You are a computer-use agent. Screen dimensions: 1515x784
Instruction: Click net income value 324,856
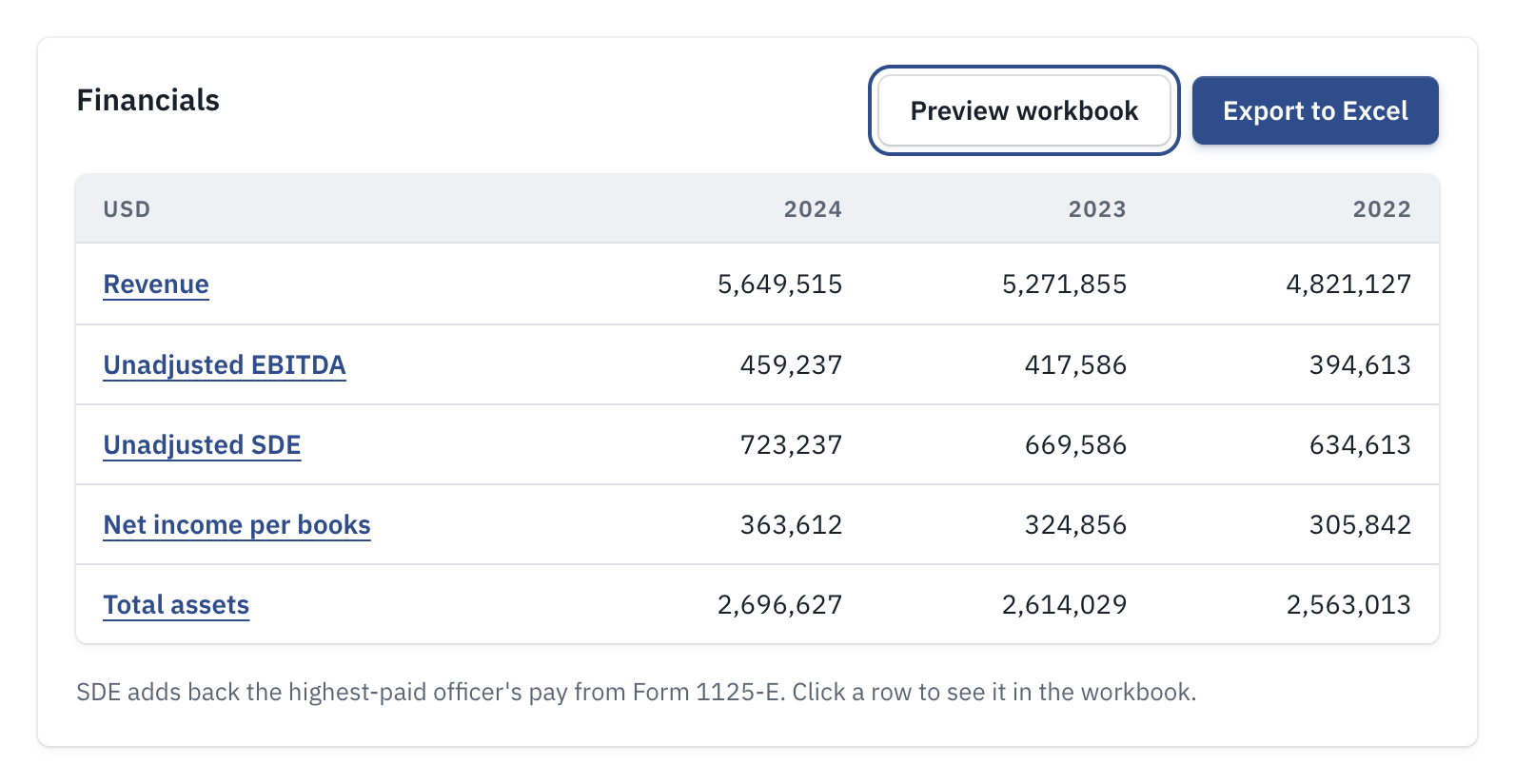click(1076, 525)
